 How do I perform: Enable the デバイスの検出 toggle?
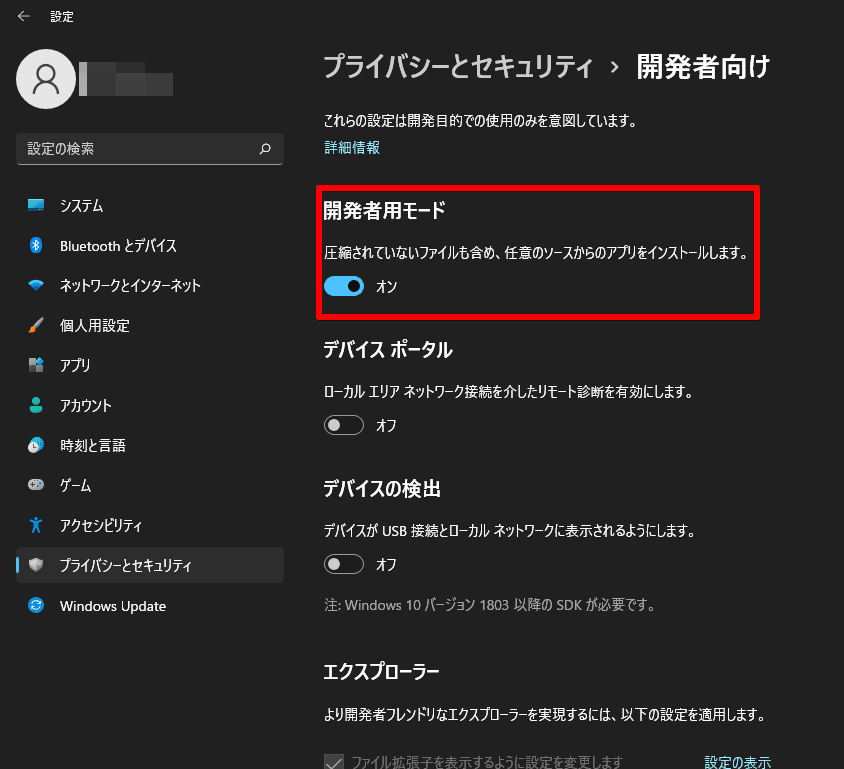344,565
